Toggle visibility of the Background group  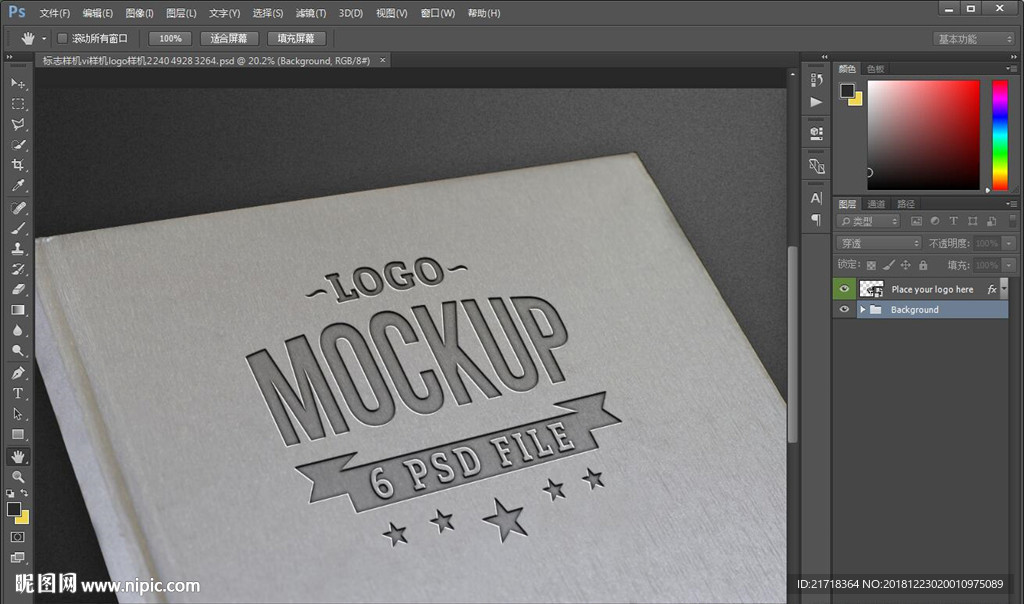[x=844, y=310]
